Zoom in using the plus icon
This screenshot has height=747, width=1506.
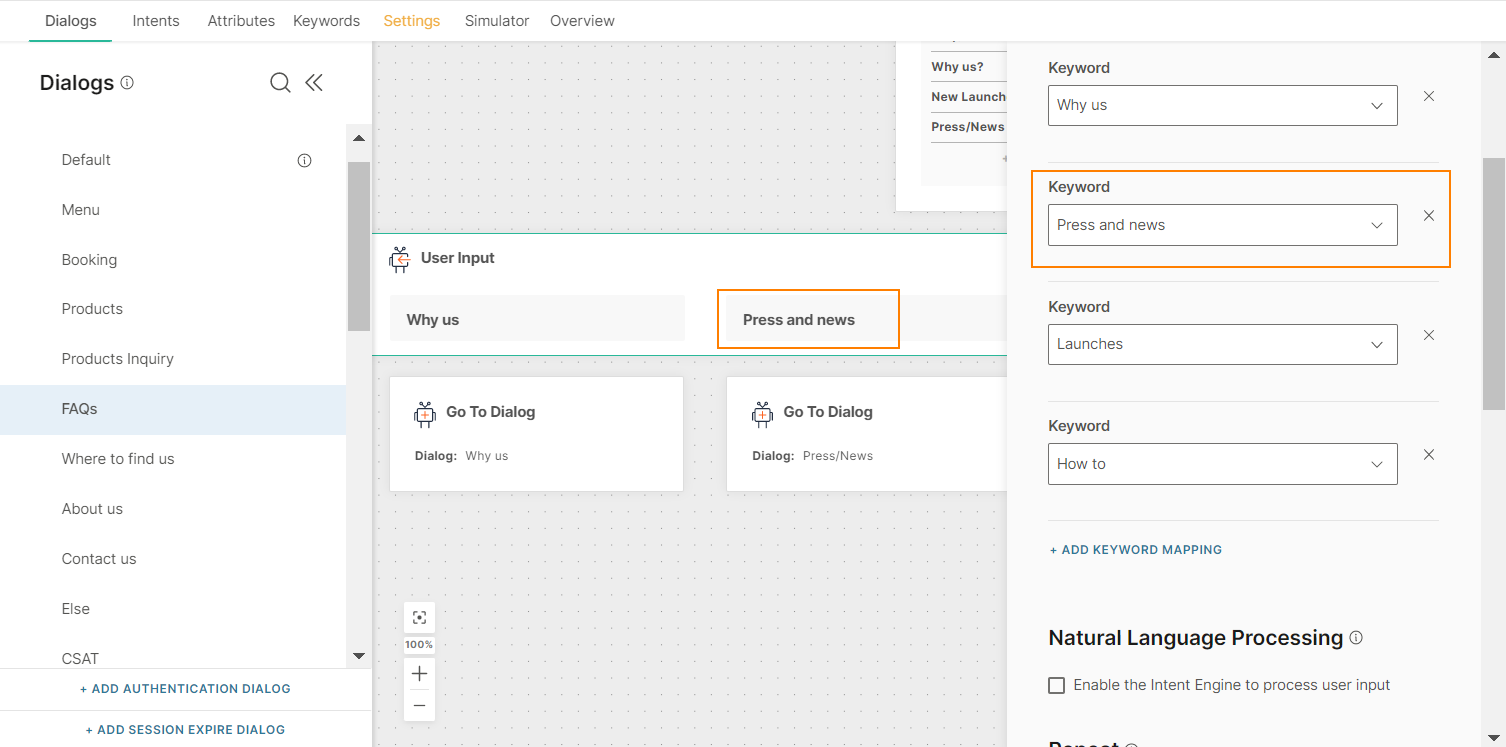point(419,673)
